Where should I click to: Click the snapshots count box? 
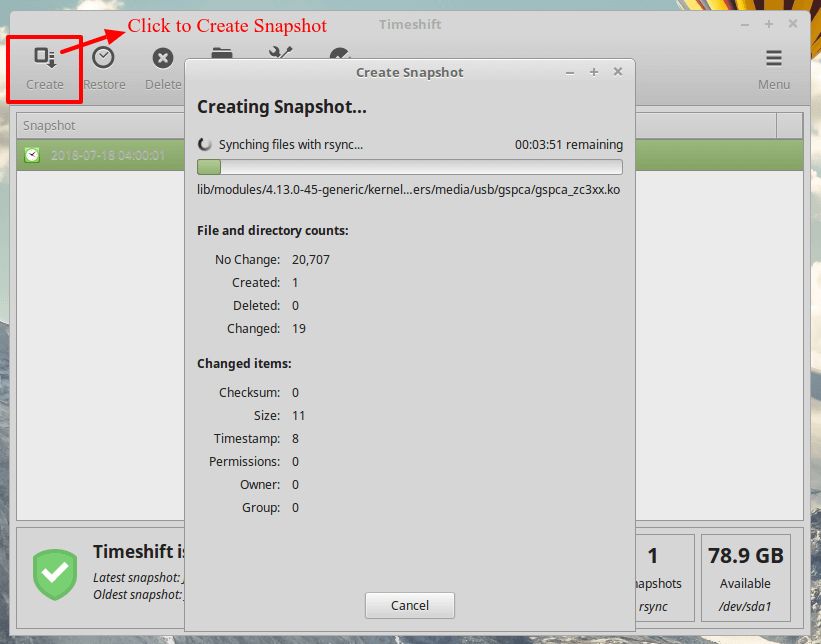665,578
